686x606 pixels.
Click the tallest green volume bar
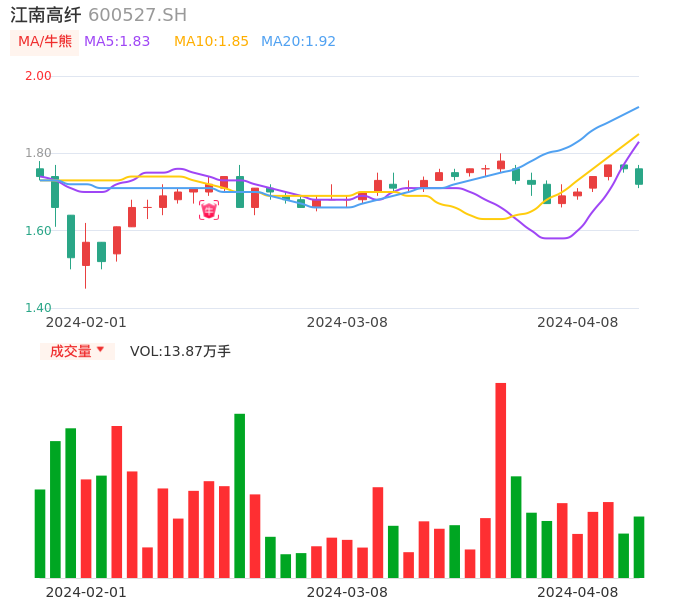click(x=240, y=495)
